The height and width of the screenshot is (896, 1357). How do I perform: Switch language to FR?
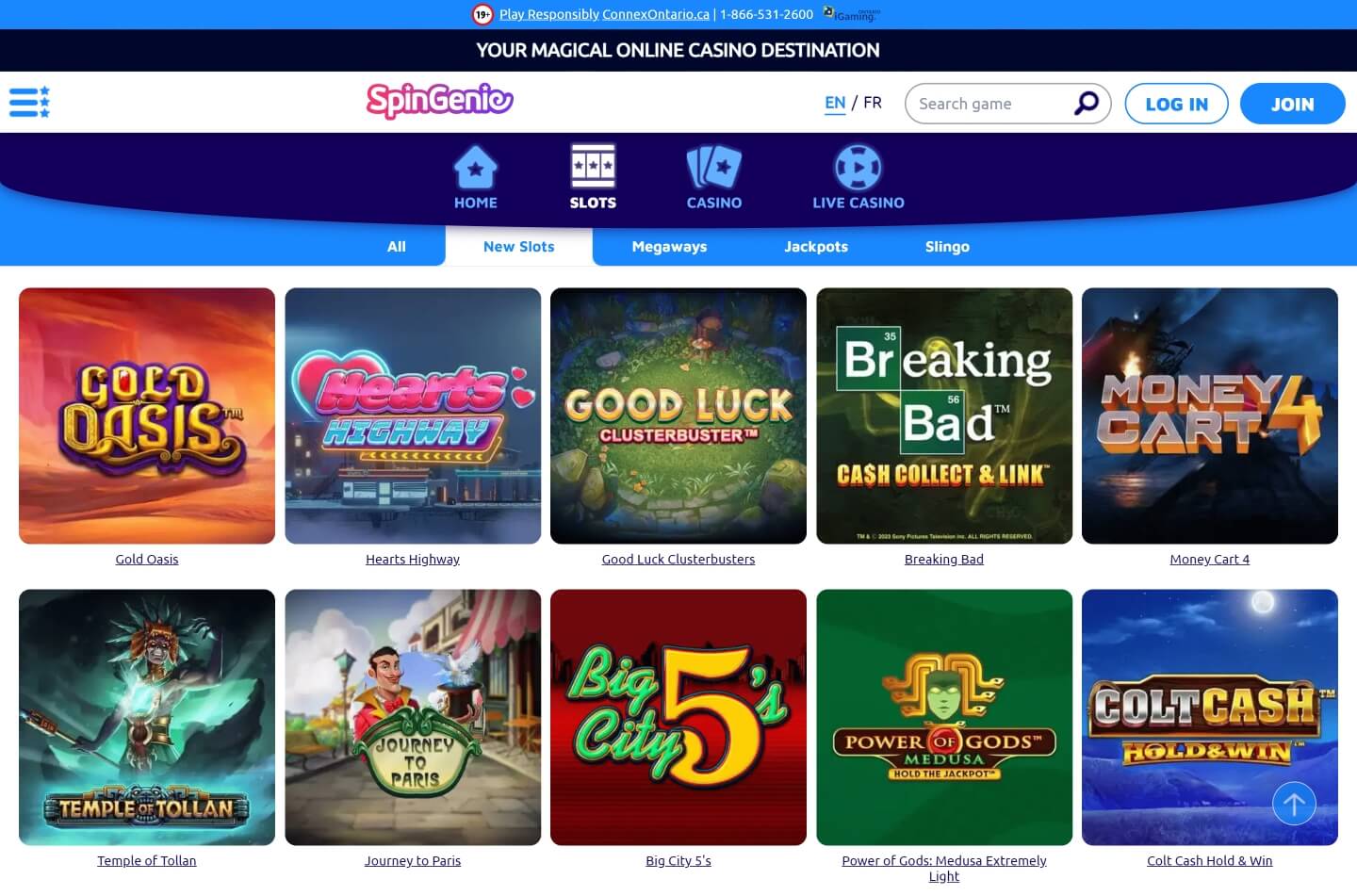(x=873, y=102)
